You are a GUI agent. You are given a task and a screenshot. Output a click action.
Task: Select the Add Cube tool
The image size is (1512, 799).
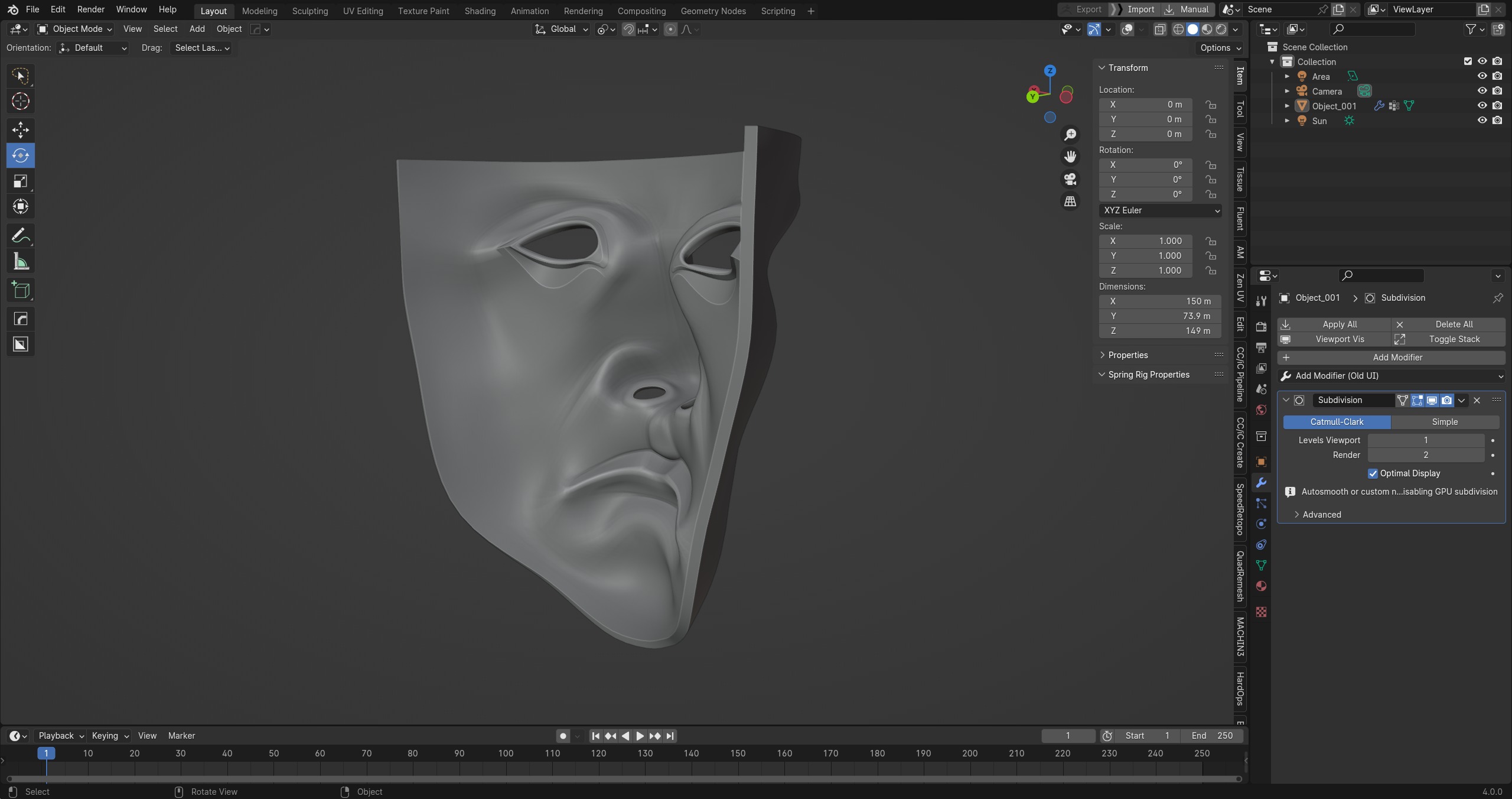click(21, 290)
